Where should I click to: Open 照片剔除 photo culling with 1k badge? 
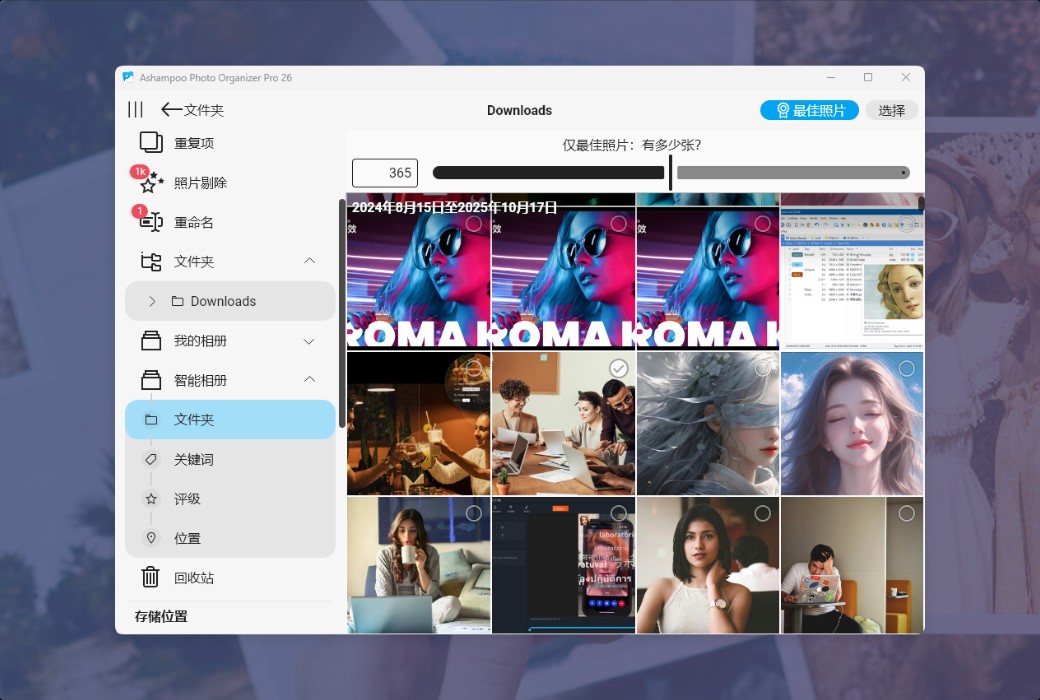coord(150,182)
